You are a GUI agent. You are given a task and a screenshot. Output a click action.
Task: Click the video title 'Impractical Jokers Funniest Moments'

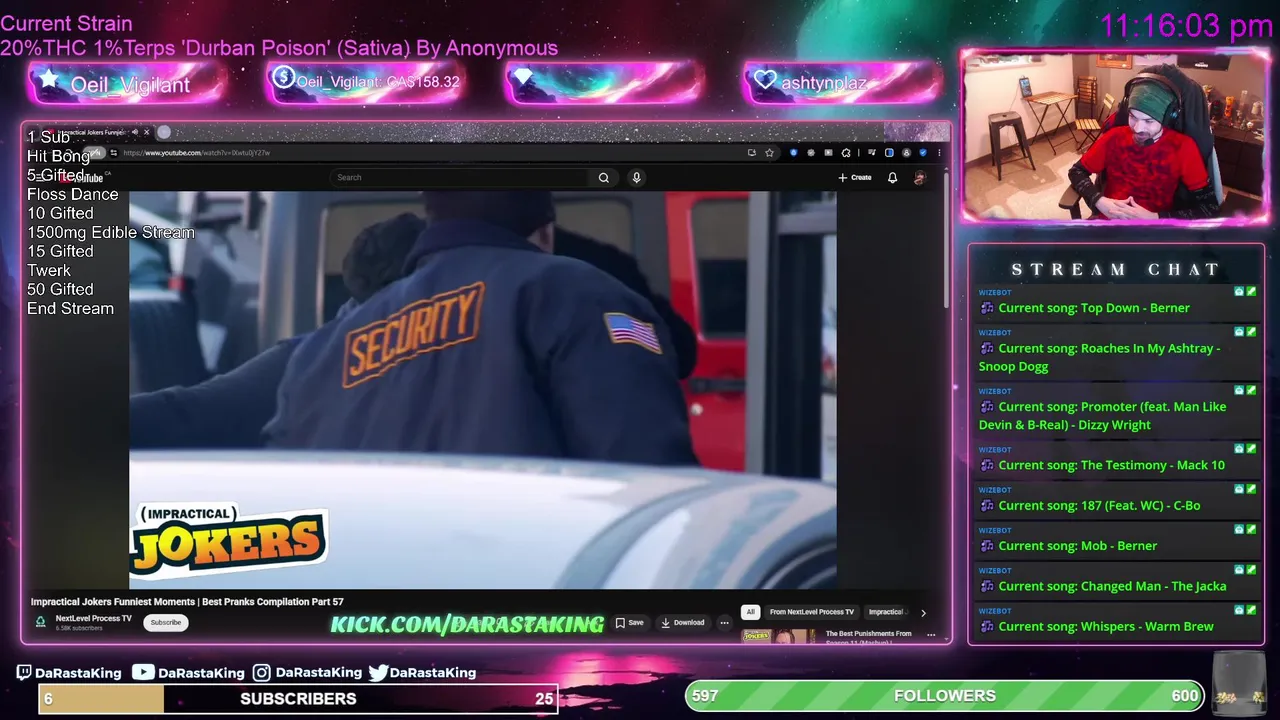click(x=187, y=602)
